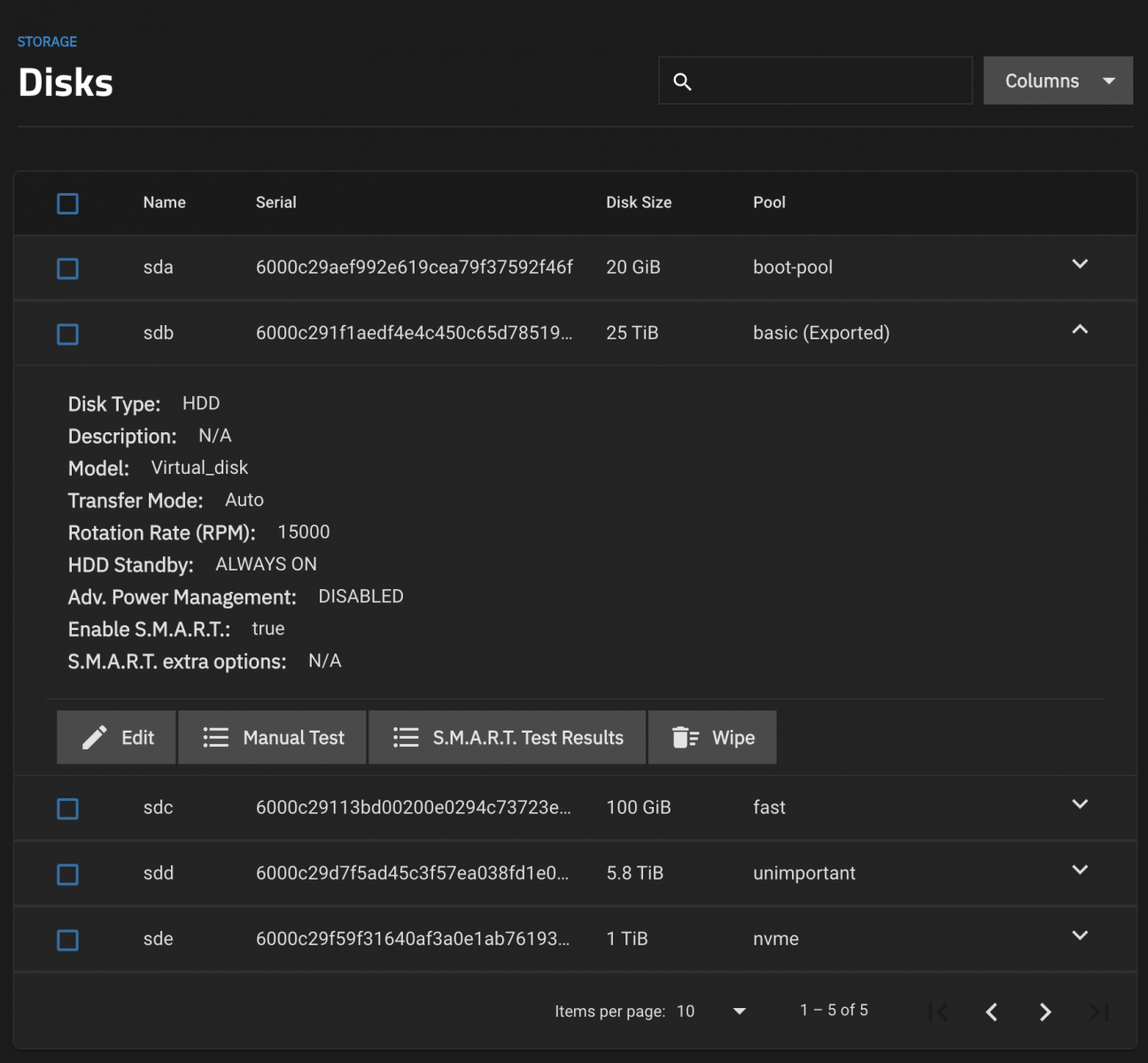
Task: Click the boot-pool pool name
Action: pyautogui.click(x=793, y=268)
